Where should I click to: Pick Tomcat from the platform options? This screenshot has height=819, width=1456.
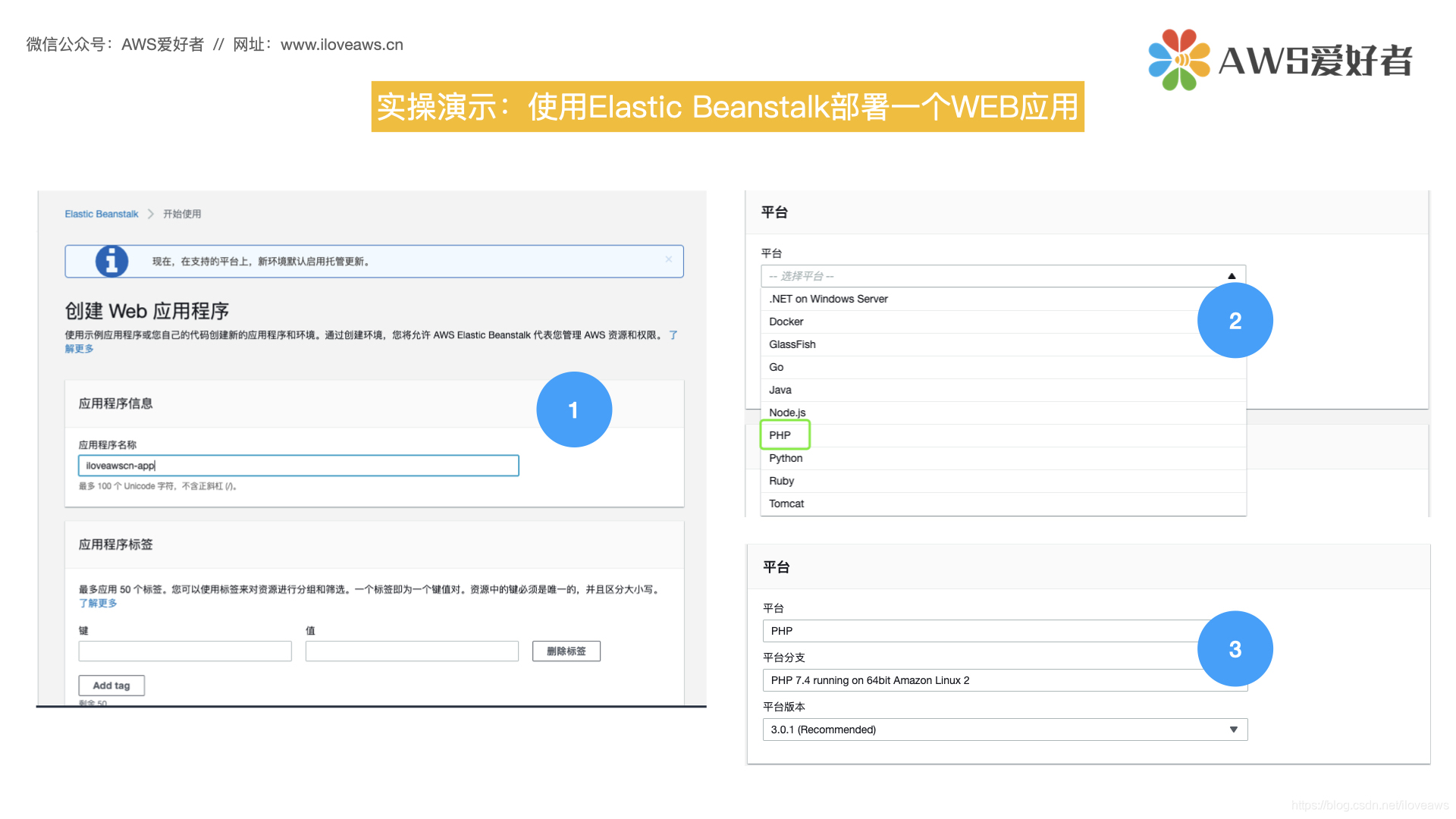point(786,504)
